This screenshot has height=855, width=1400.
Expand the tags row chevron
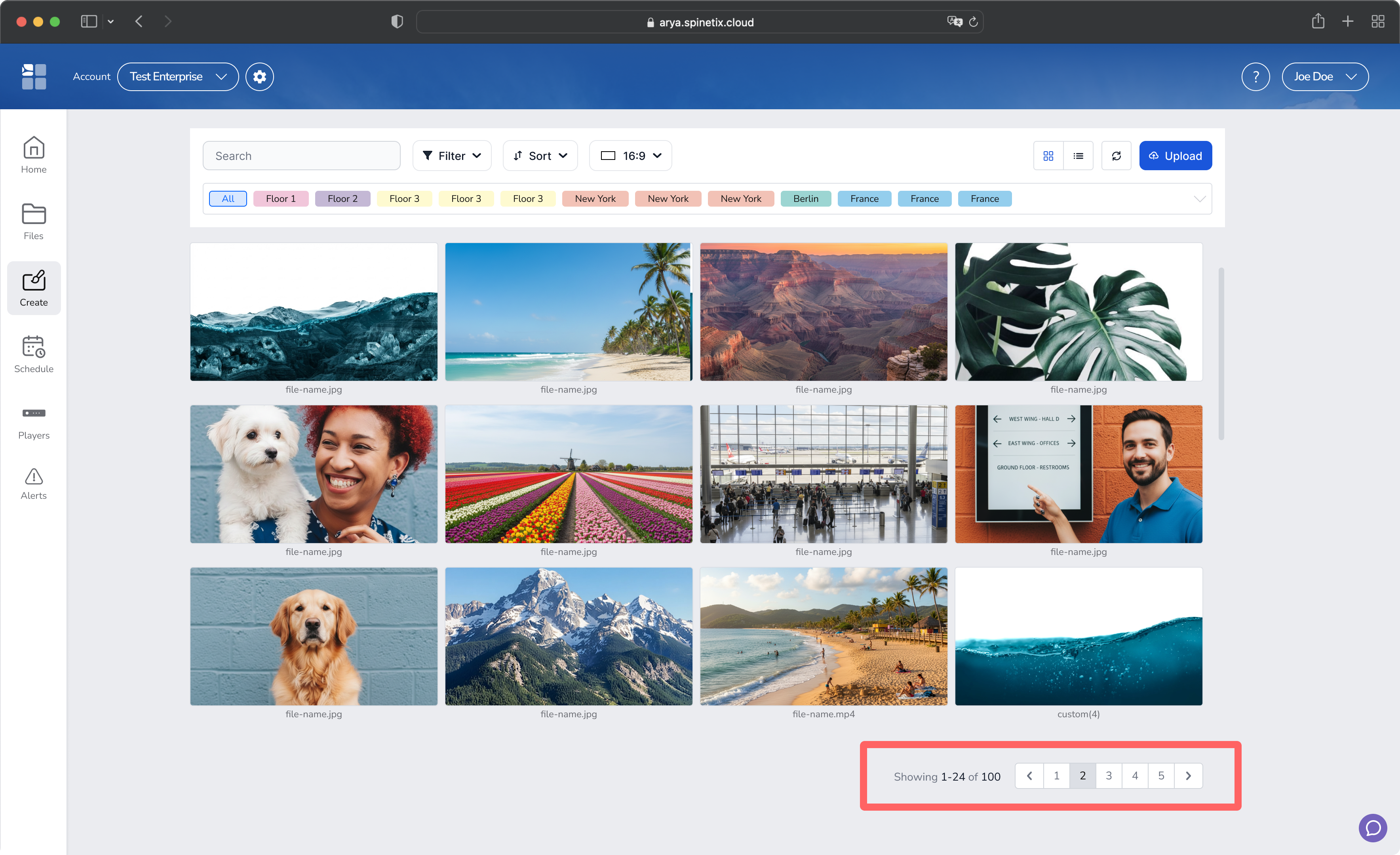[1199, 199]
